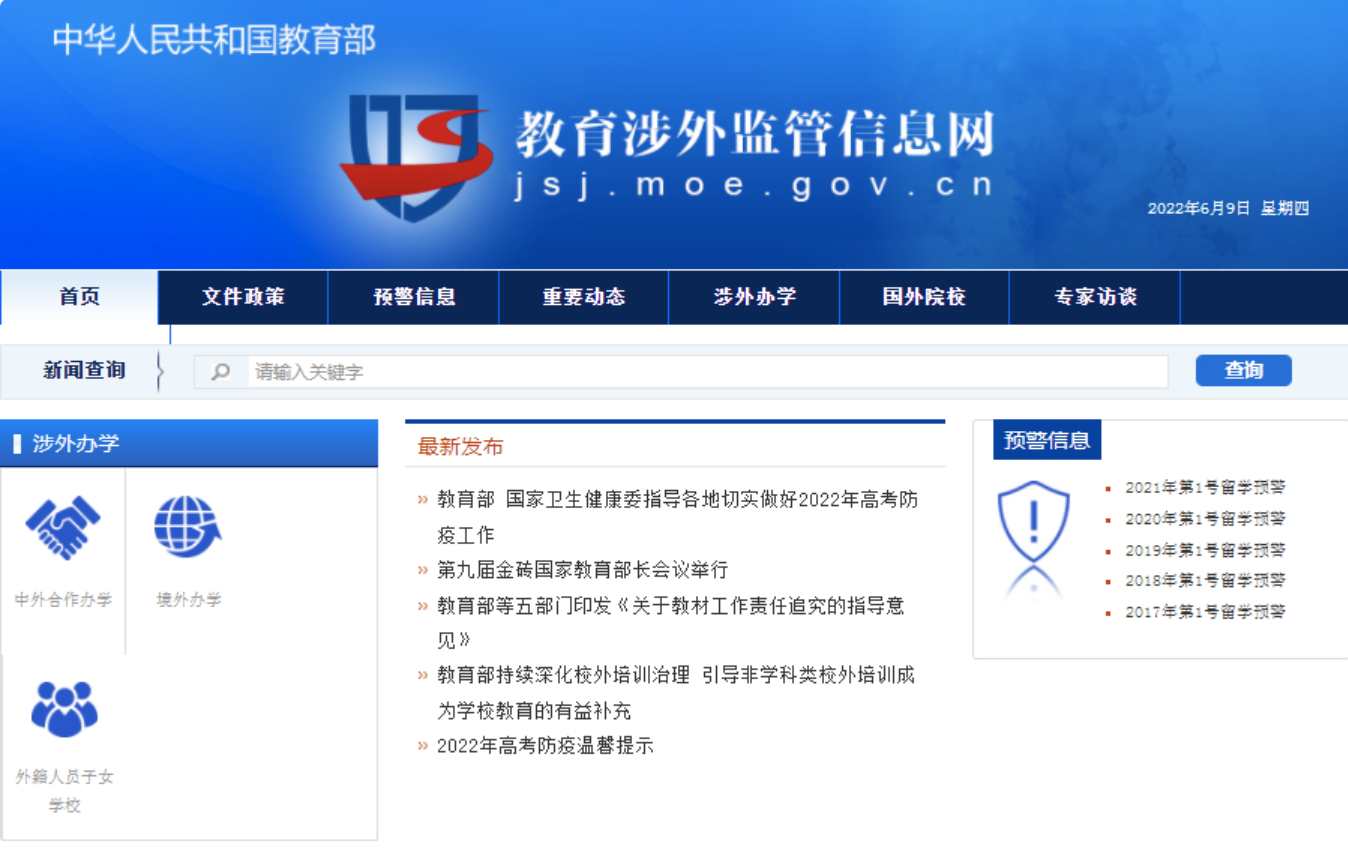The width and height of the screenshot is (1348, 856).
Task: Select the 涉外办学 navigation item
Action: (x=754, y=297)
